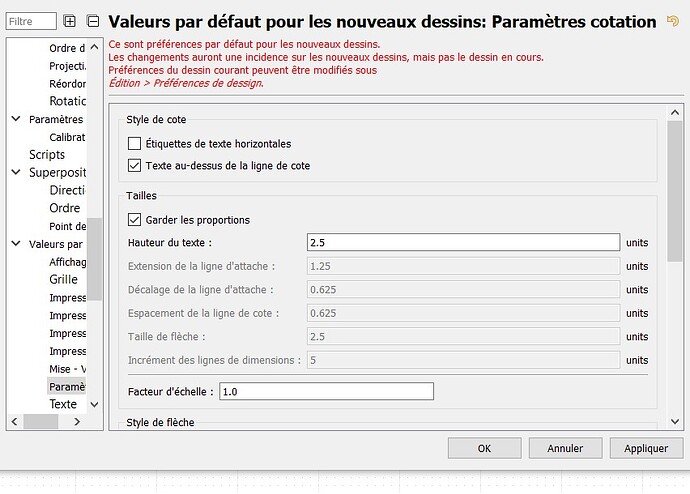Select the Texte tree item
Viewport: 690px width, 494px height.
pos(63,404)
